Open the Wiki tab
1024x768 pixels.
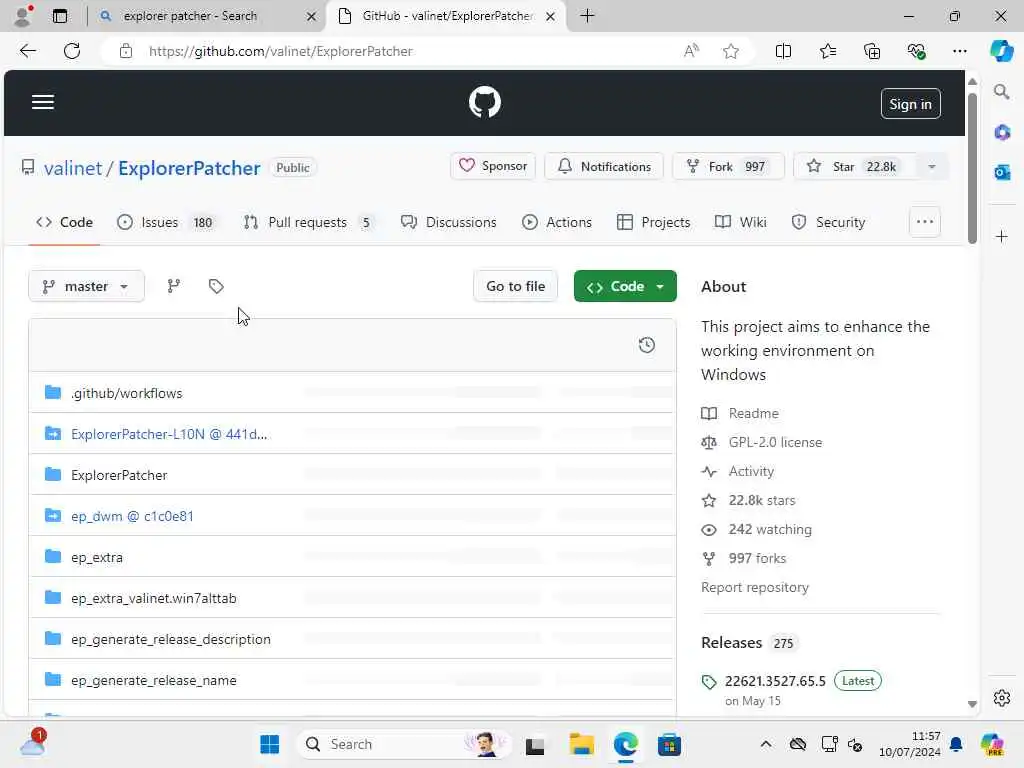[741, 222]
